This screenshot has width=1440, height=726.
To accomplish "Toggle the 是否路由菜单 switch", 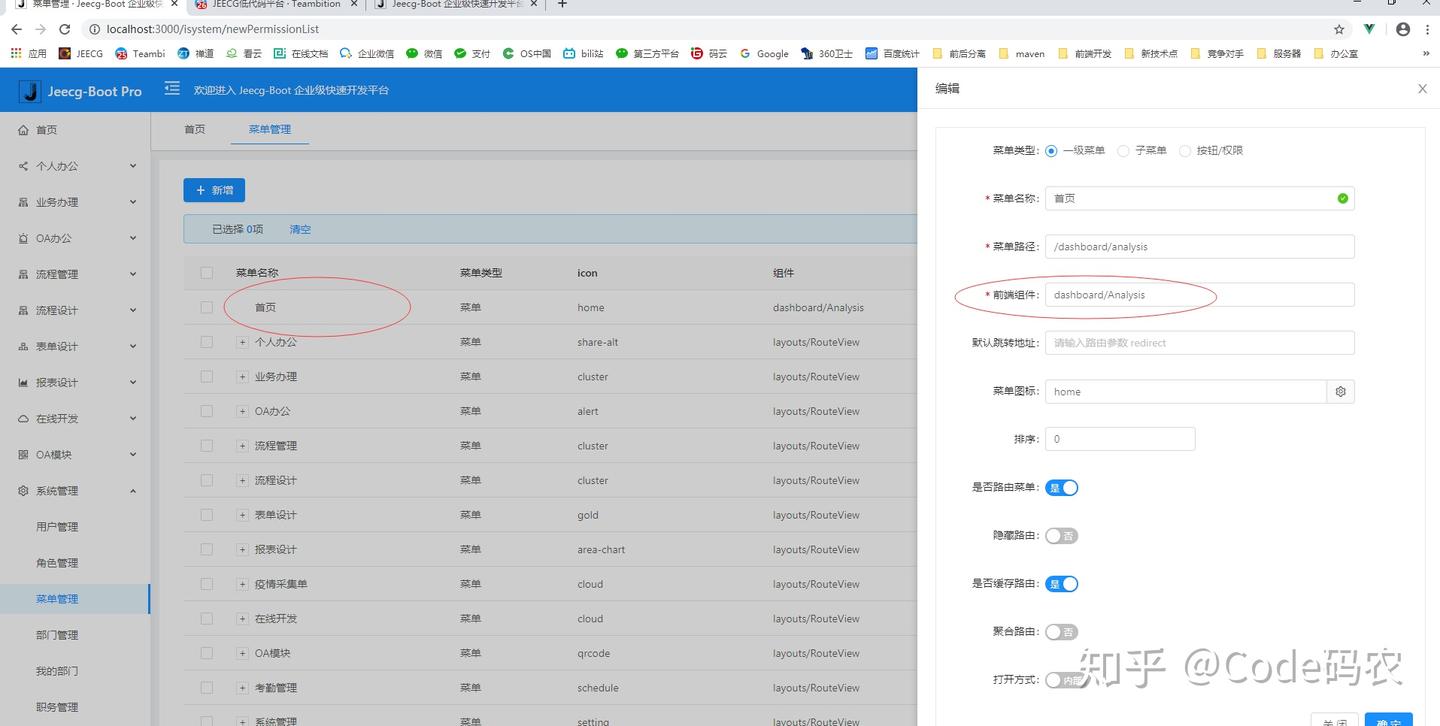I will point(1062,488).
